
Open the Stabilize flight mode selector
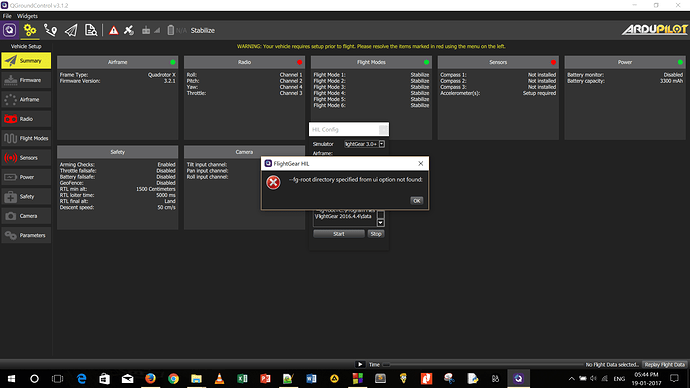(x=203, y=30)
